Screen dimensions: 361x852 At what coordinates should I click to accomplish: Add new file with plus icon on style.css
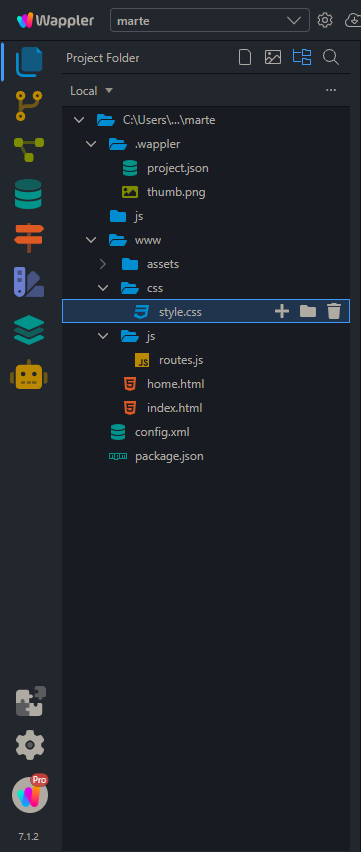[x=282, y=311]
